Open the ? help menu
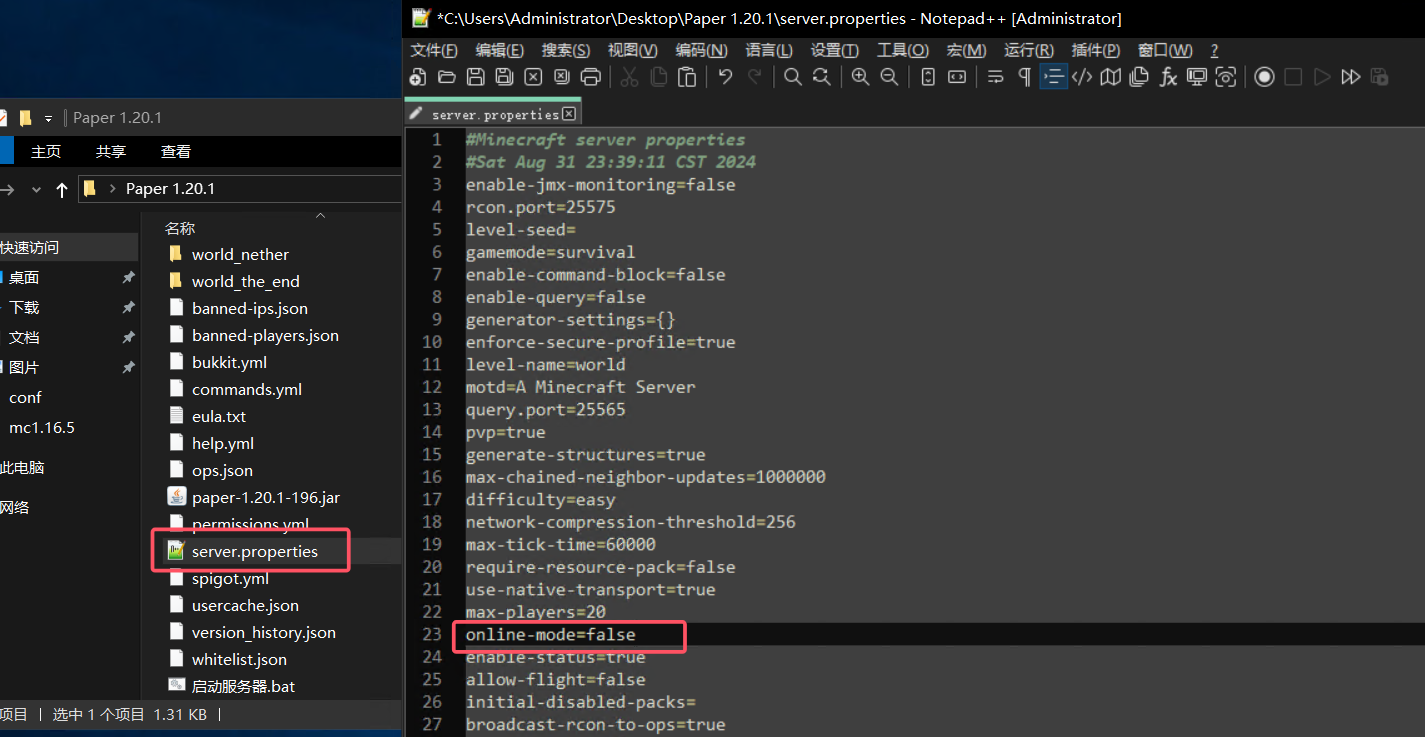 tap(1214, 50)
